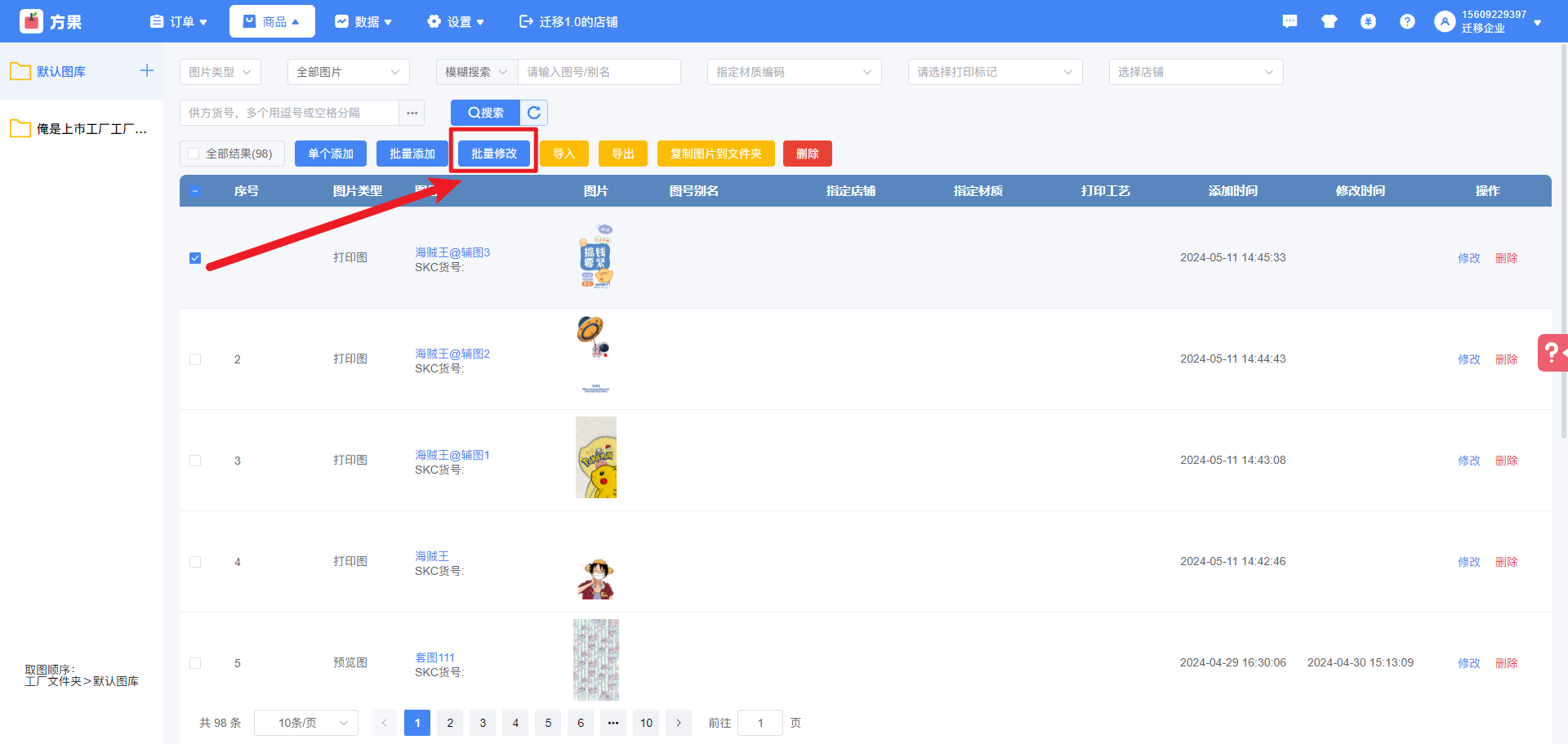Open the 全部图片 dropdown

click(349, 72)
